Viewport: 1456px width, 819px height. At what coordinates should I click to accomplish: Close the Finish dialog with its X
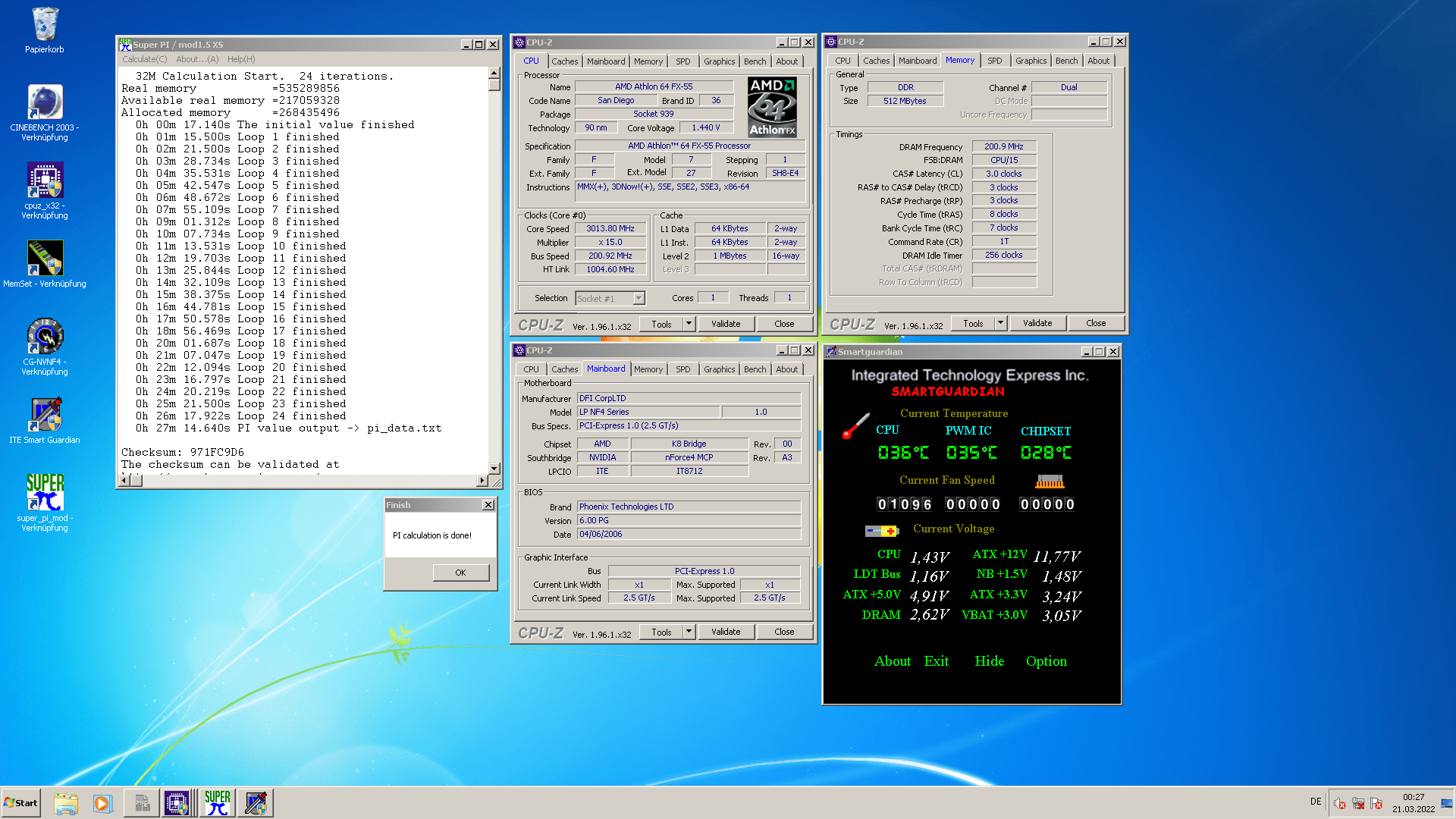[488, 505]
